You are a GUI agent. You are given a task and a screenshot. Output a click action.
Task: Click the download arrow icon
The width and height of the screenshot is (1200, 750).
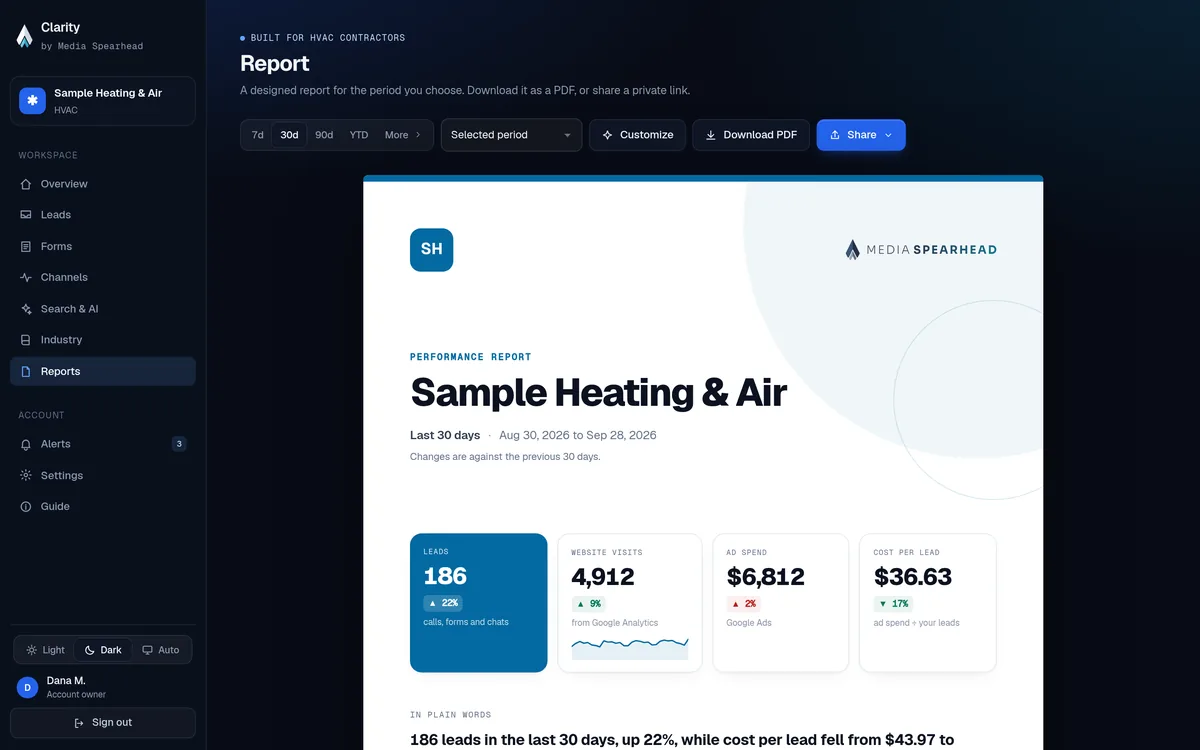tap(711, 135)
